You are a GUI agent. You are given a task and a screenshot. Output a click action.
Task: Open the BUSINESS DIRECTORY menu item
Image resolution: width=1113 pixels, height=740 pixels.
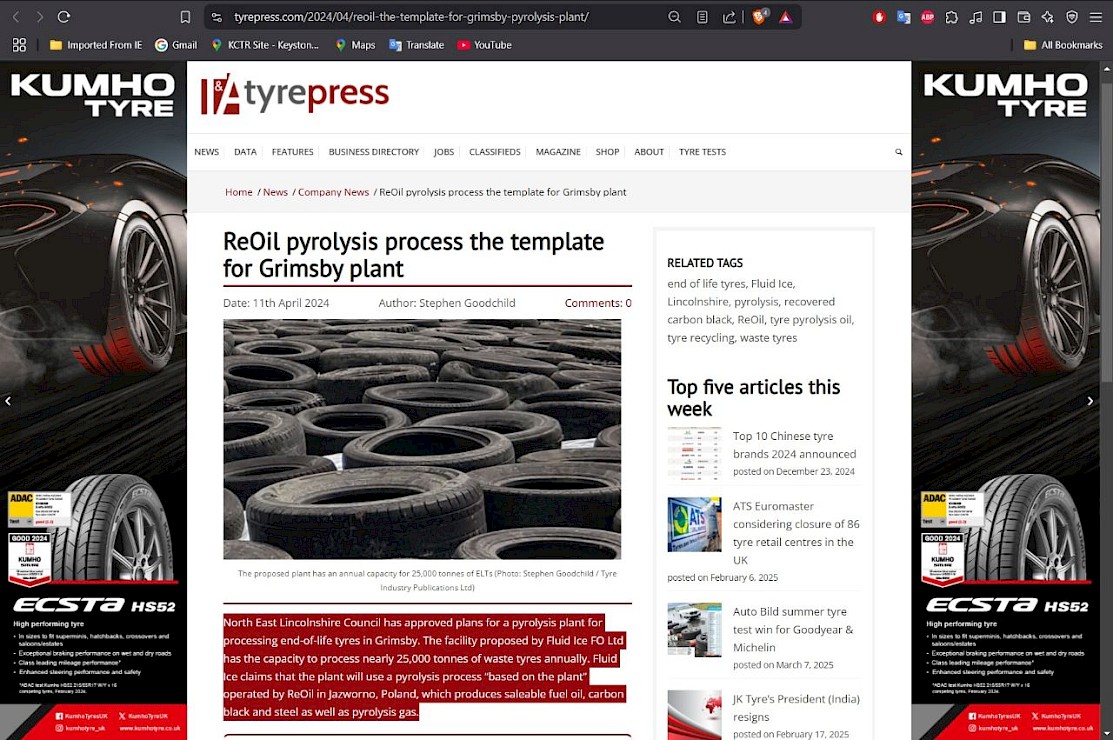pyautogui.click(x=373, y=152)
